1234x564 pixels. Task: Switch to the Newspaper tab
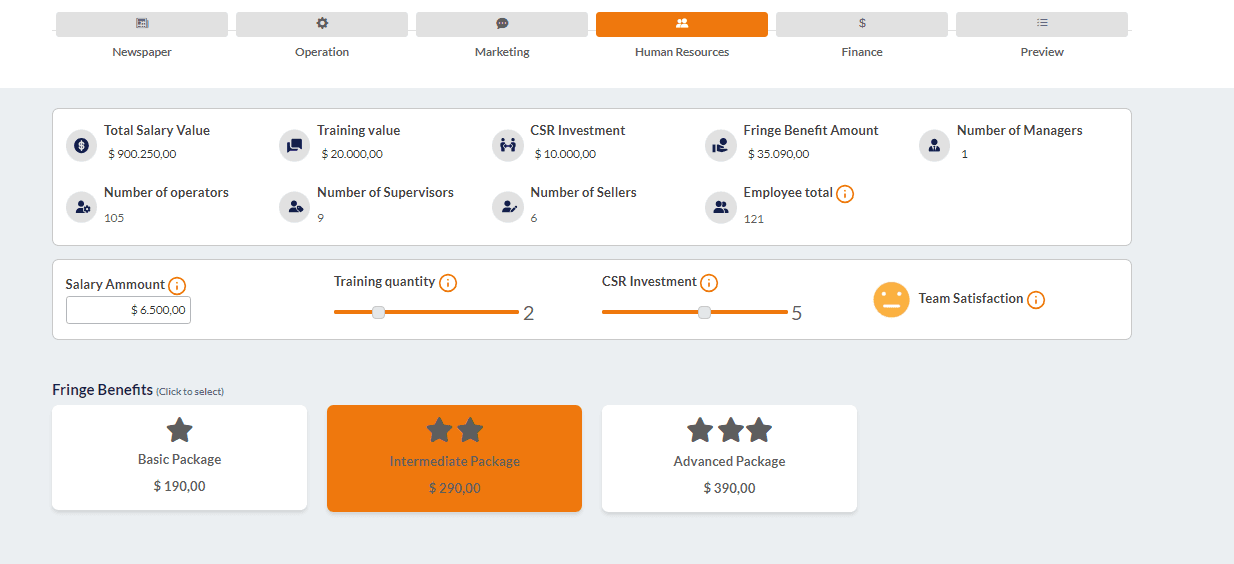coord(142,24)
